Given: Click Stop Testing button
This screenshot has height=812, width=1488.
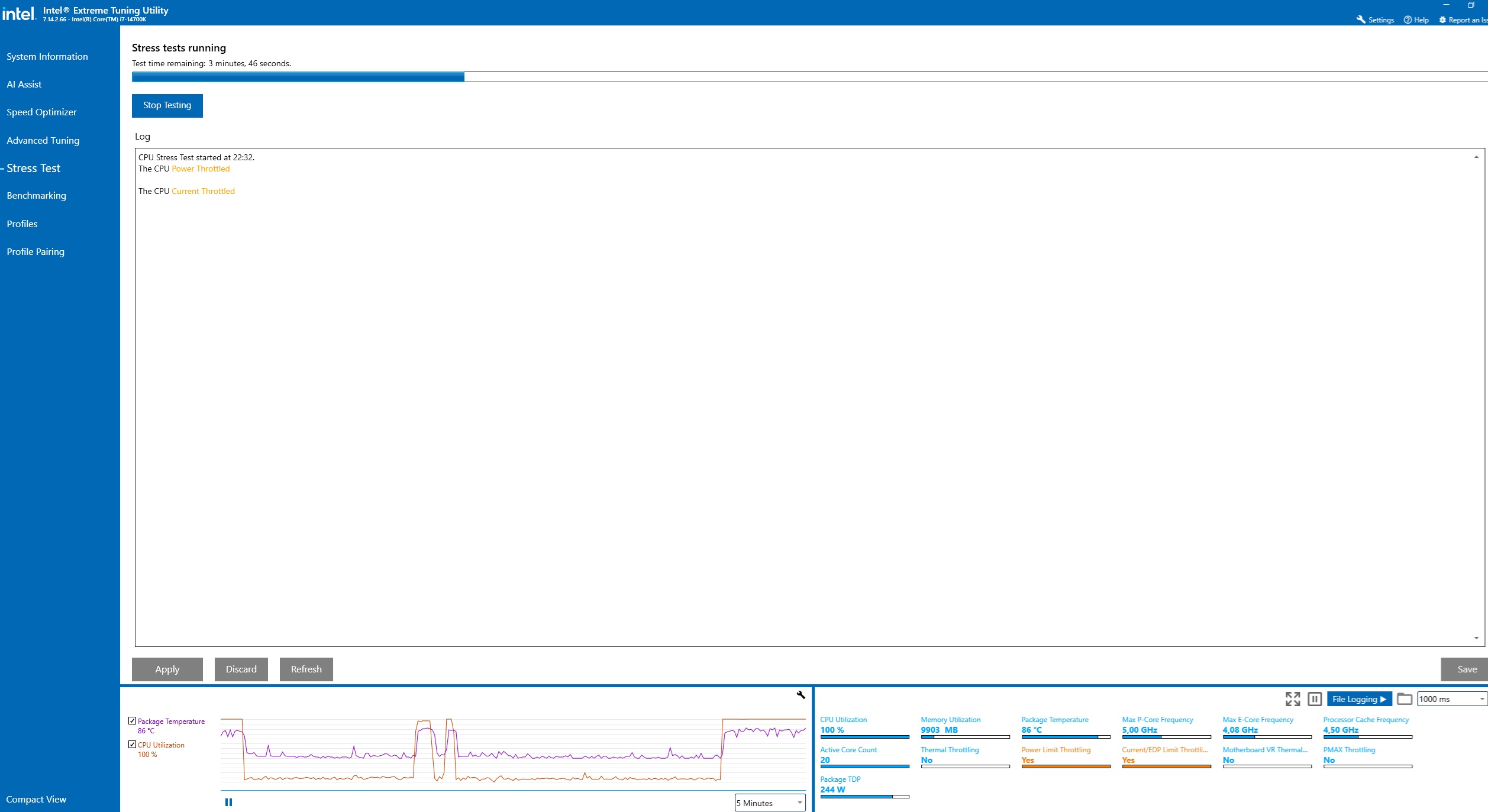Looking at the screenshot, I should pyautogui.click(x=167, y=105).
